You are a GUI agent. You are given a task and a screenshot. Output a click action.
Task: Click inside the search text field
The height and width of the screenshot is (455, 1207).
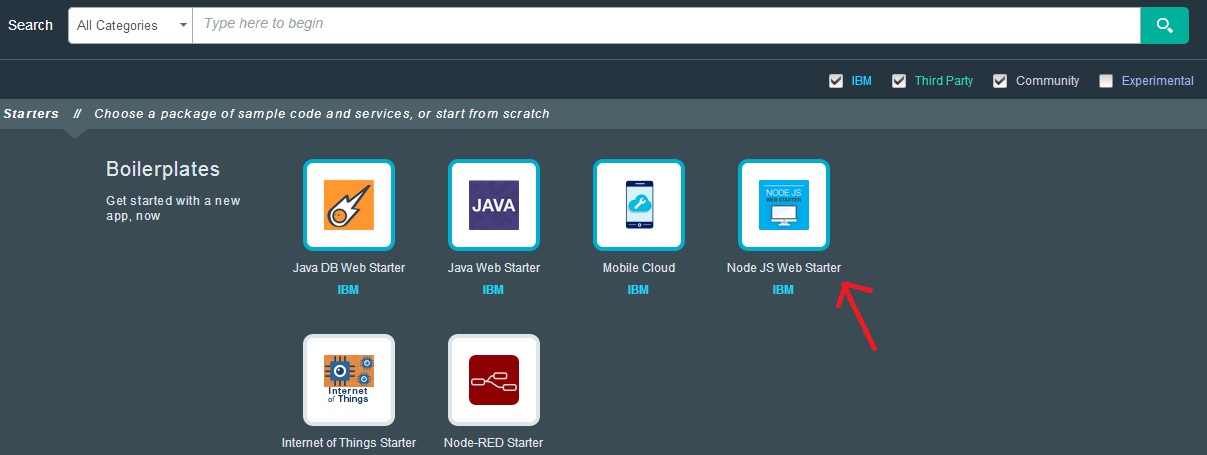pos(665,25)
